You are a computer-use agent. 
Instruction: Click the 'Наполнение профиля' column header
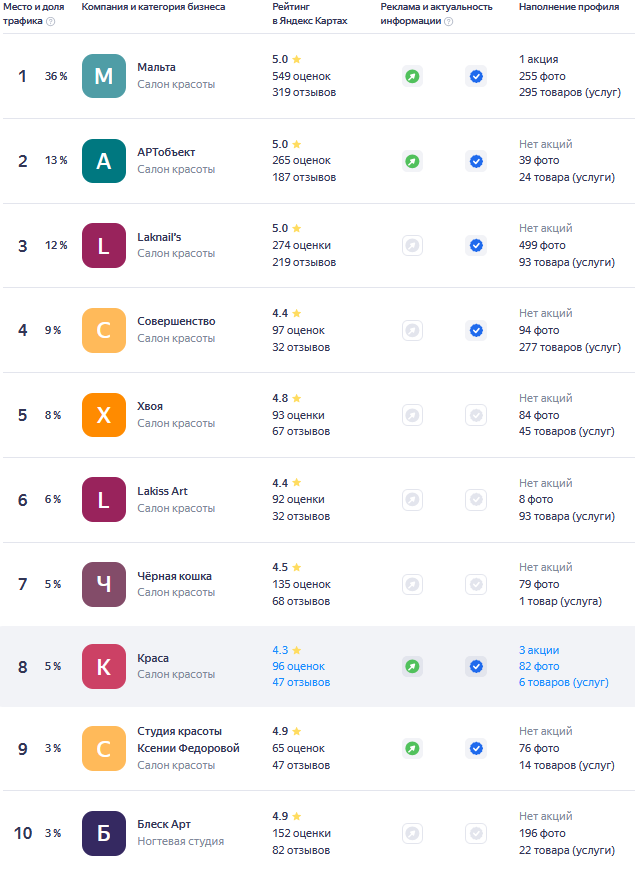pyautogui.click(x=569, y=7)
